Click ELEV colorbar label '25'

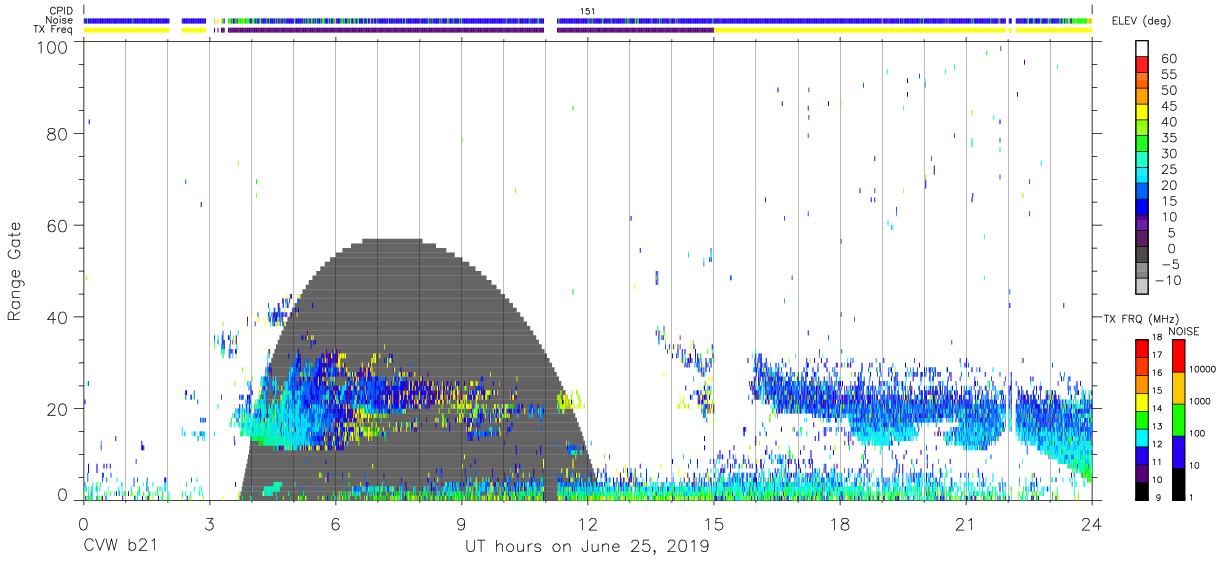[x=1168, y=169]
